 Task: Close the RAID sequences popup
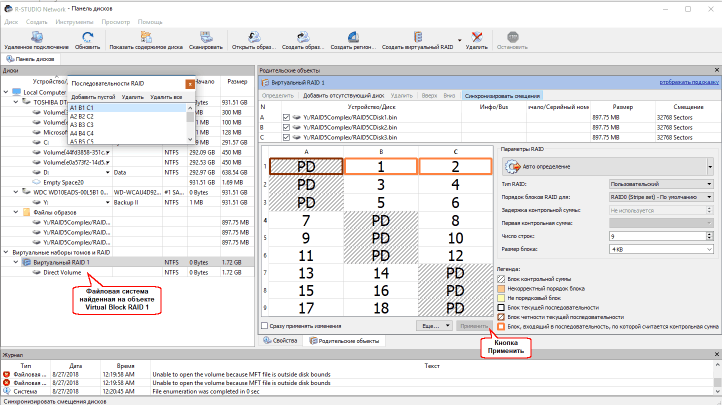(x=190, y=84)
